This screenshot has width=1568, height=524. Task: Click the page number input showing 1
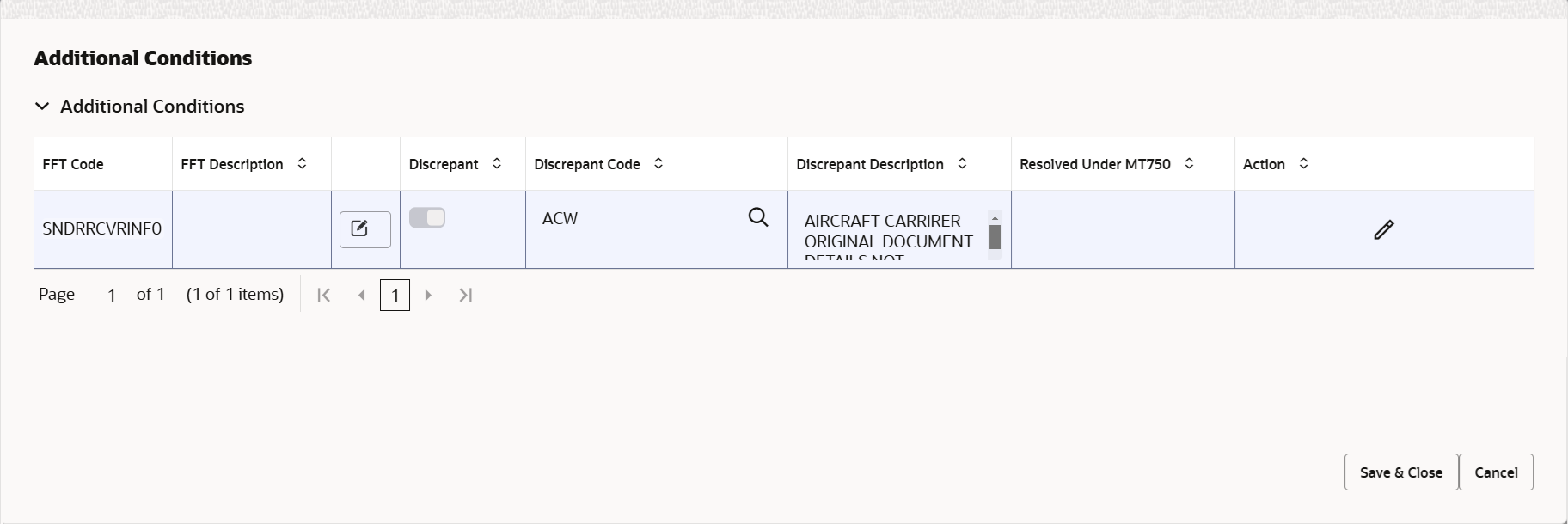[112, 295]
